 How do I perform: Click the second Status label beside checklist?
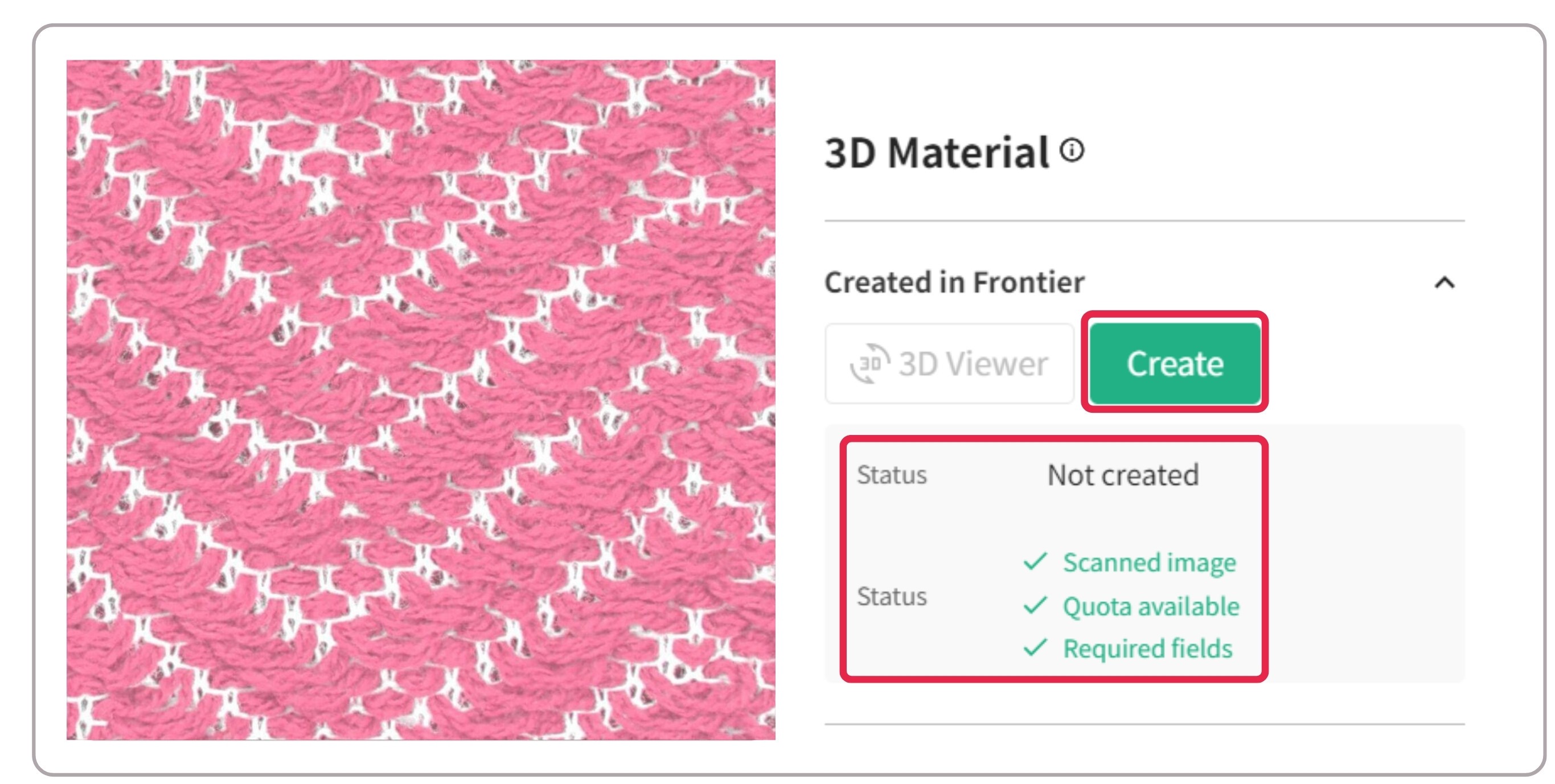(892, 596)
